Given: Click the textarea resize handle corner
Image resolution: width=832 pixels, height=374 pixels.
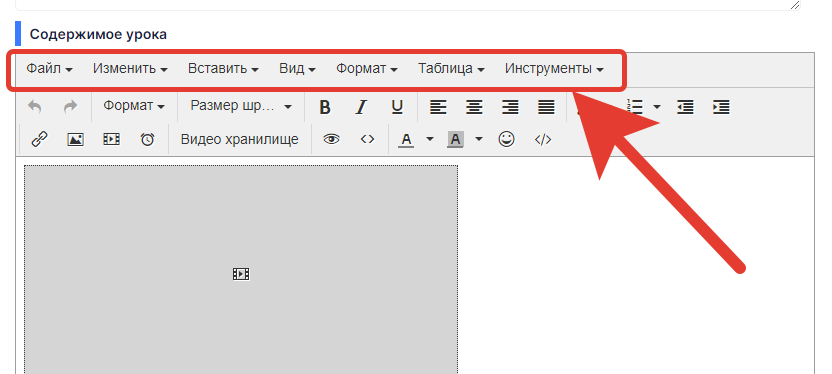Looking at the screenshot, I should [794, 5].
